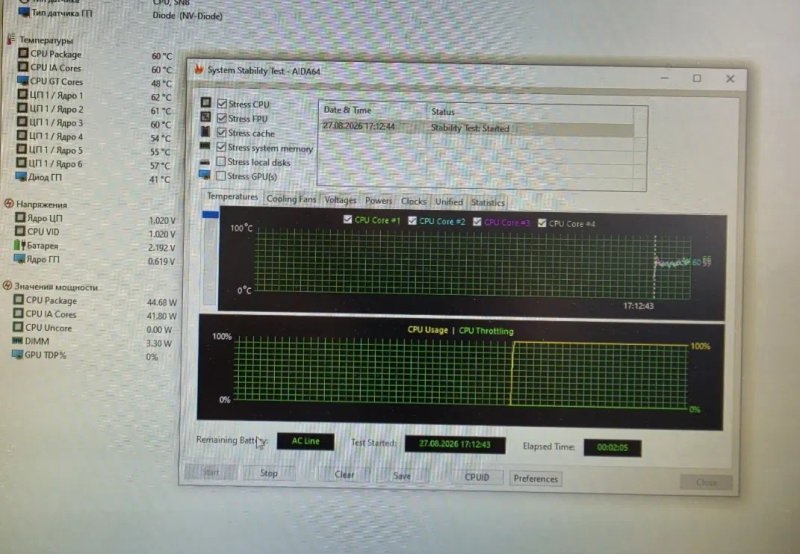Screen dimensions: 800x554
Task: Toggle CPU Core #1 graph checkbox
Action: (348, 219)
